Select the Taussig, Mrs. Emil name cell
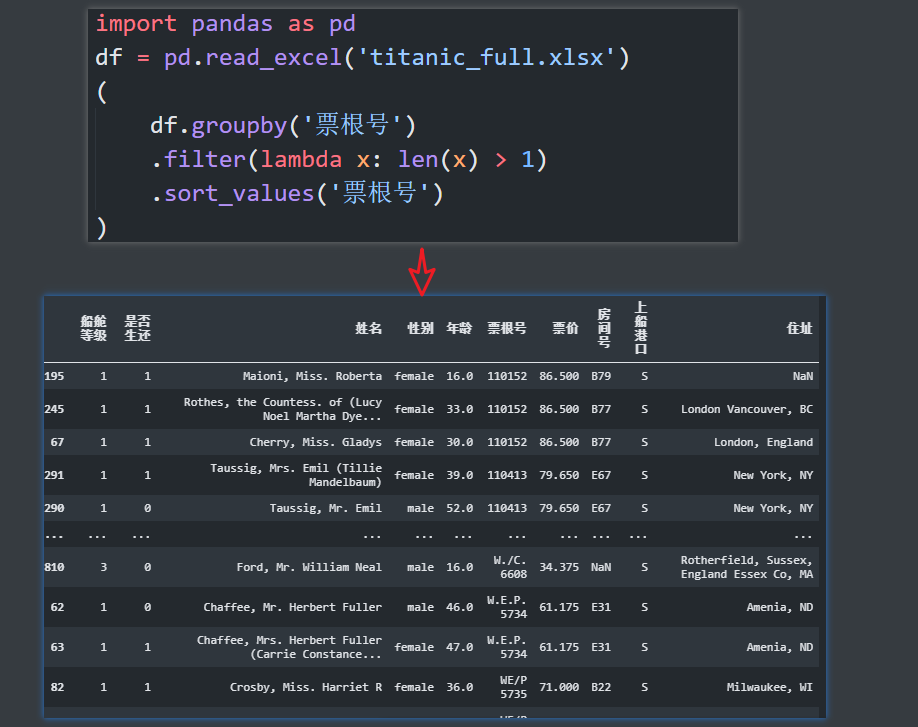The height and width of the screenshot is (727, 918). 296,475
